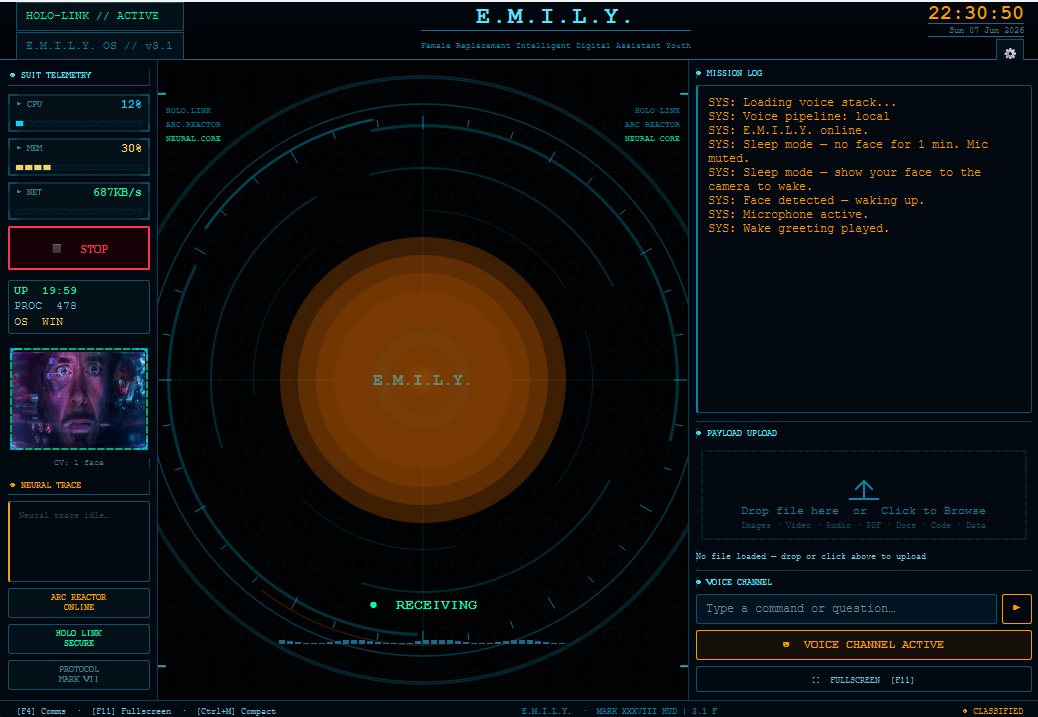The height and width of the screenshot is (717, 1038).
Task: Toggle the VOICE CHANNEL ACTIVE button
Action: pos(863,644)
